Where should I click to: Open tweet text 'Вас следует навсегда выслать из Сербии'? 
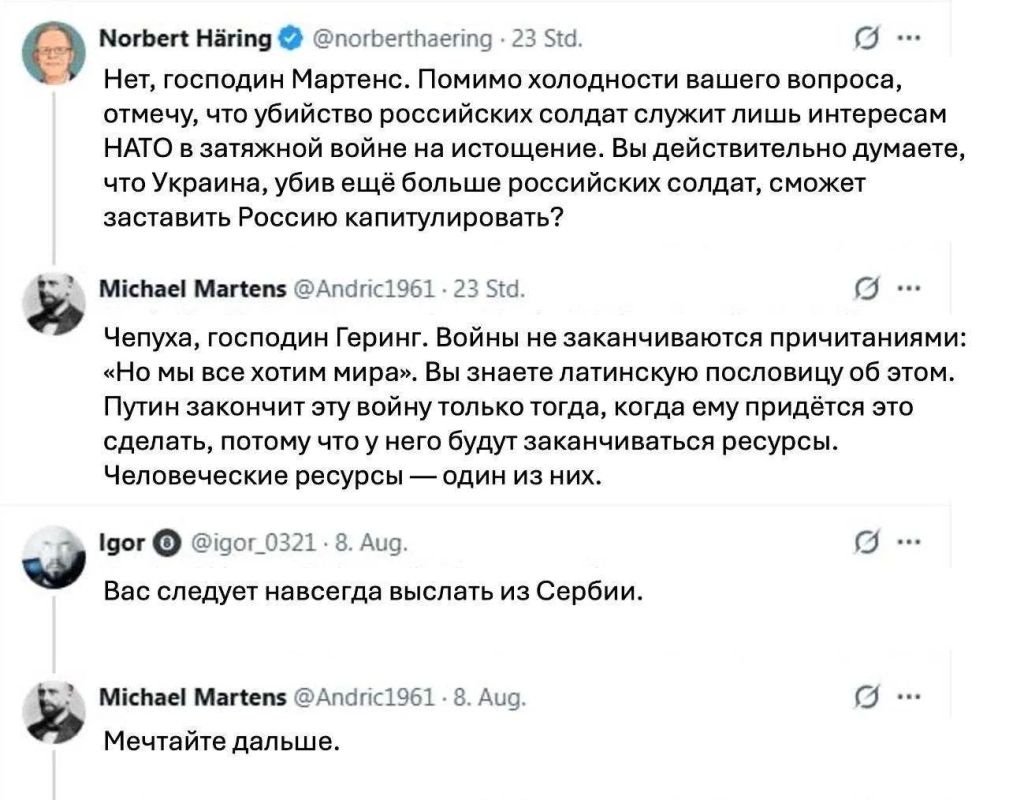[373, 591]
